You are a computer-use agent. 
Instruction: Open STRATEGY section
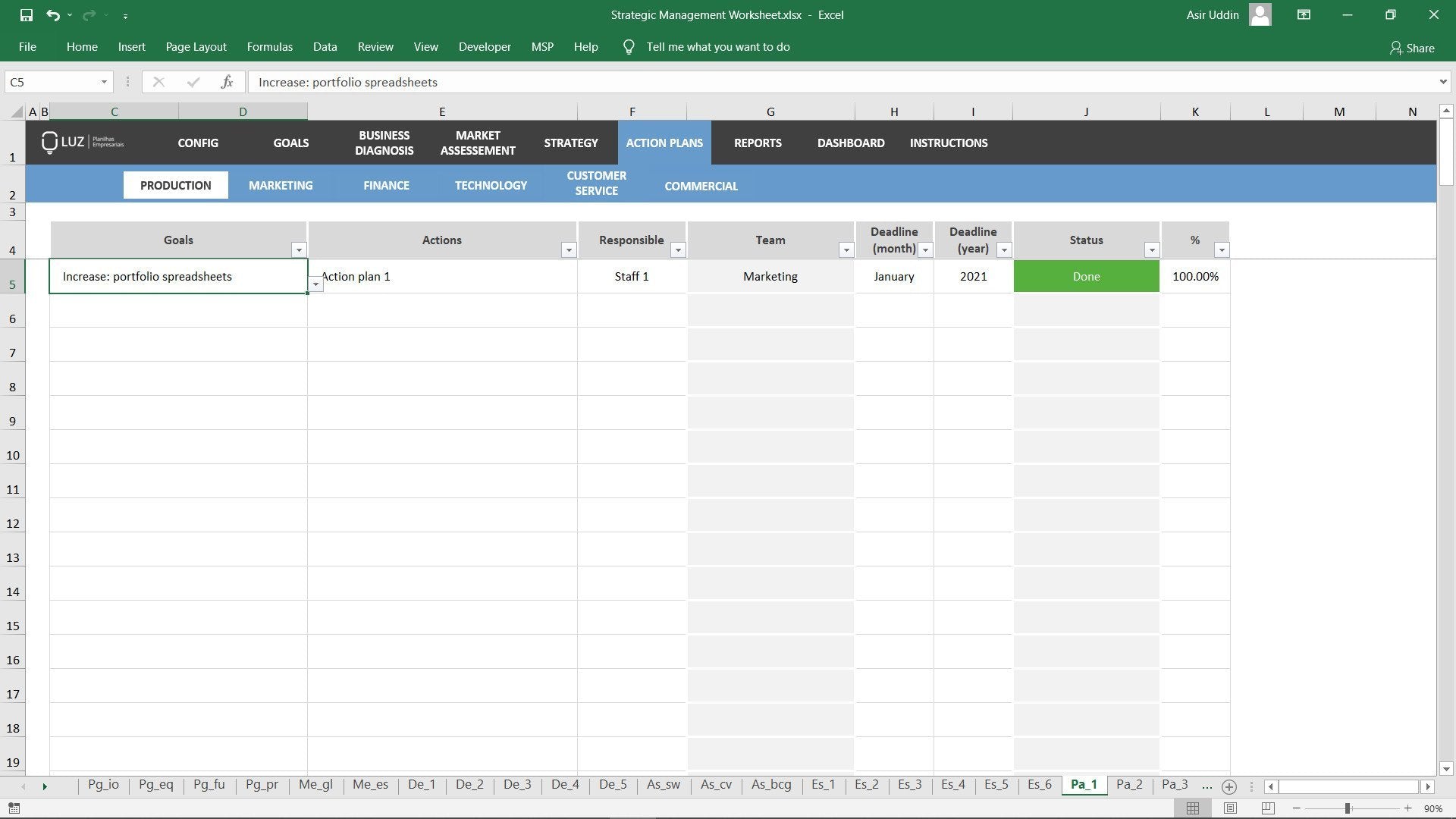click(570, 142)
